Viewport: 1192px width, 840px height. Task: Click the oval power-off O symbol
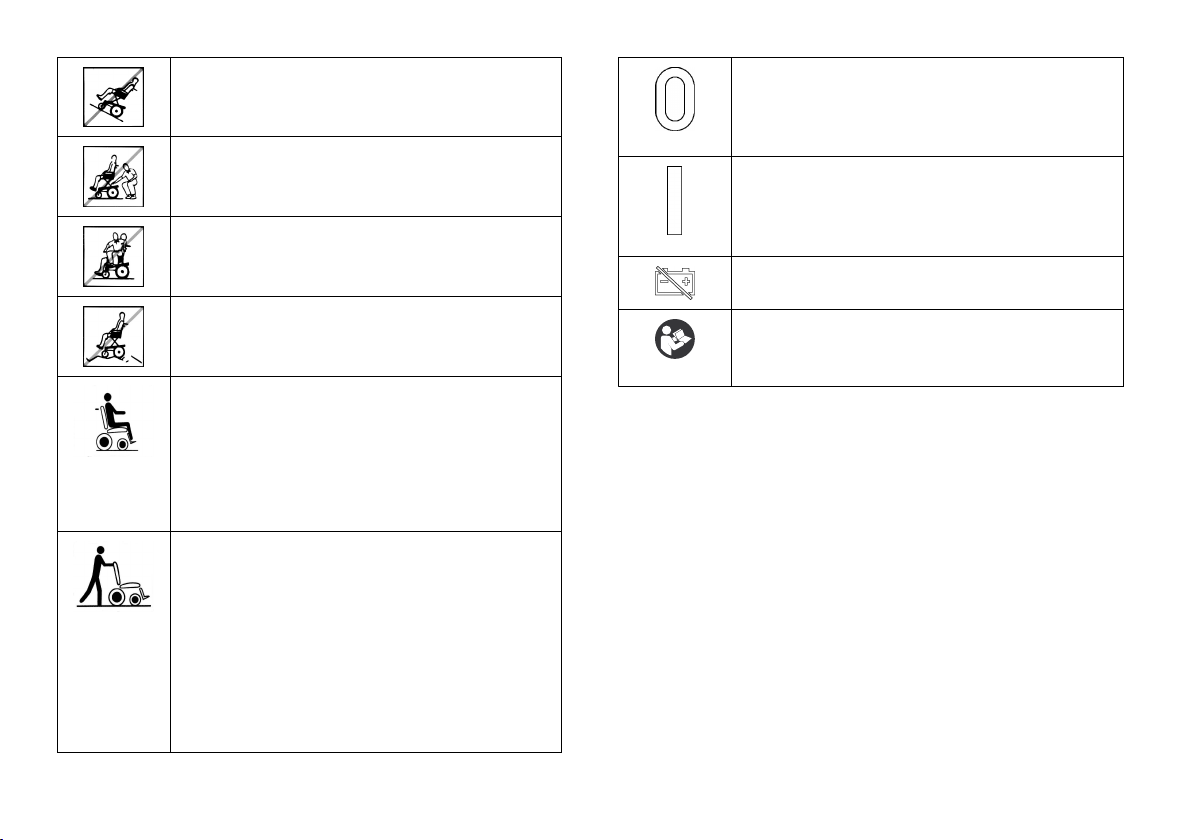pos(674,99)
